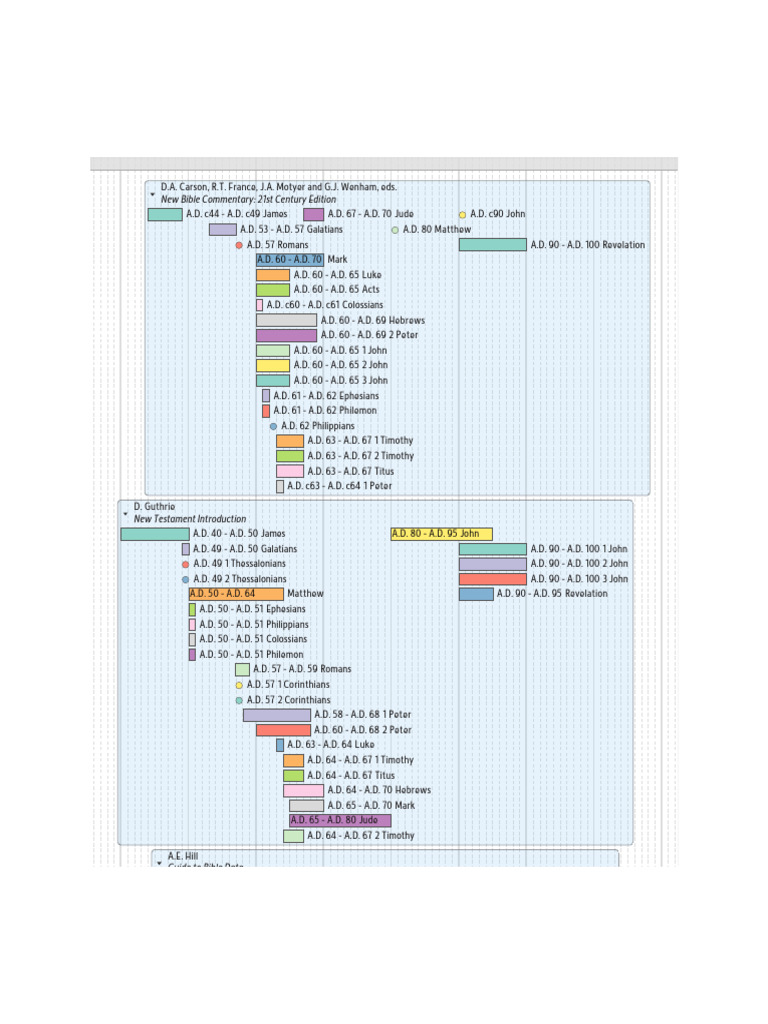
Task: Click the A.D. c90 John point marker
Action: [x=462, y=215]
